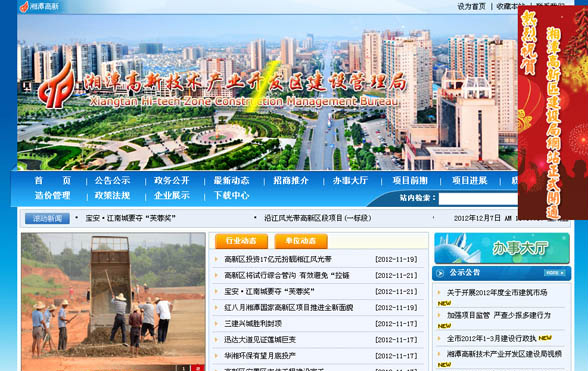The width and height of the screenshot is (588, 371).
Task: Click the 设为首页 link at top
Action: tap(471, 6)
